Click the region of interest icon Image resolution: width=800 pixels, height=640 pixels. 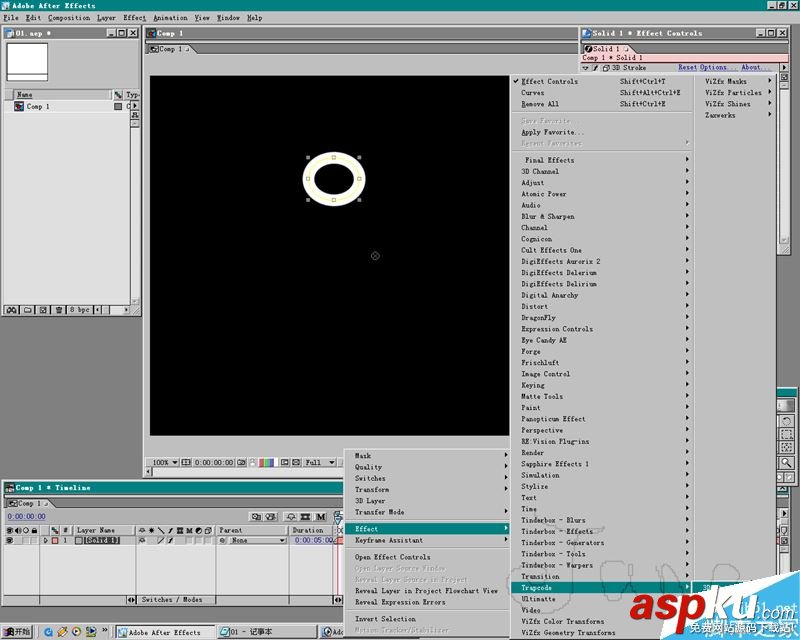(x=284, y=462)
